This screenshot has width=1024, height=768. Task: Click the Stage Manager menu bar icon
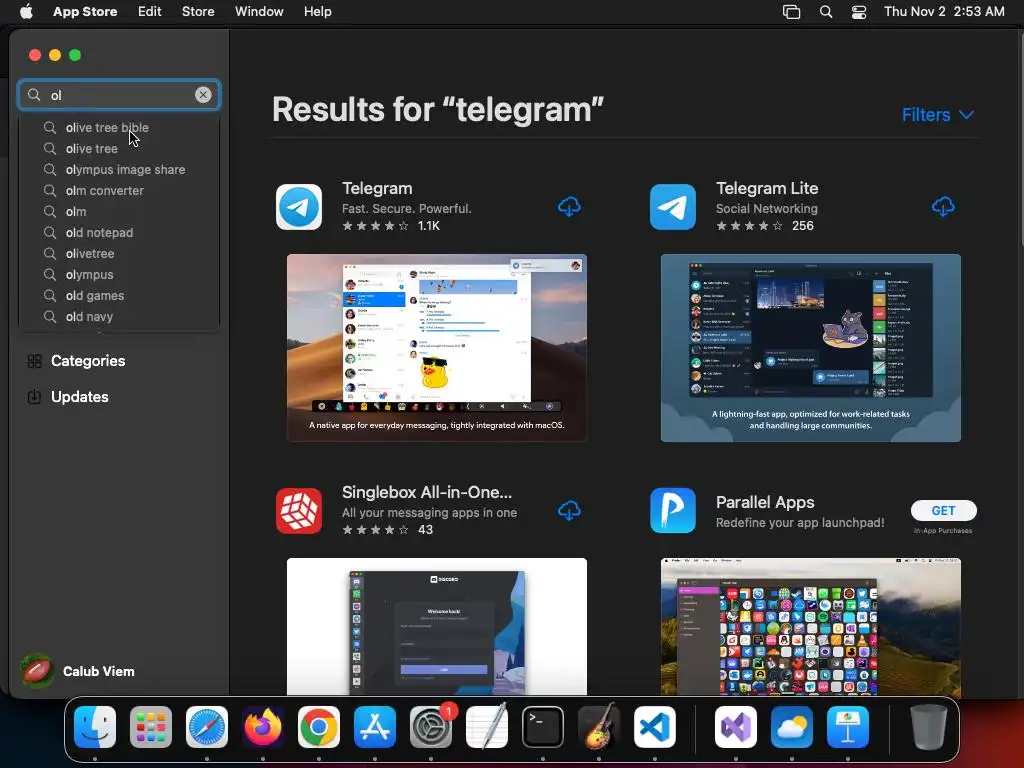[792, 12]
